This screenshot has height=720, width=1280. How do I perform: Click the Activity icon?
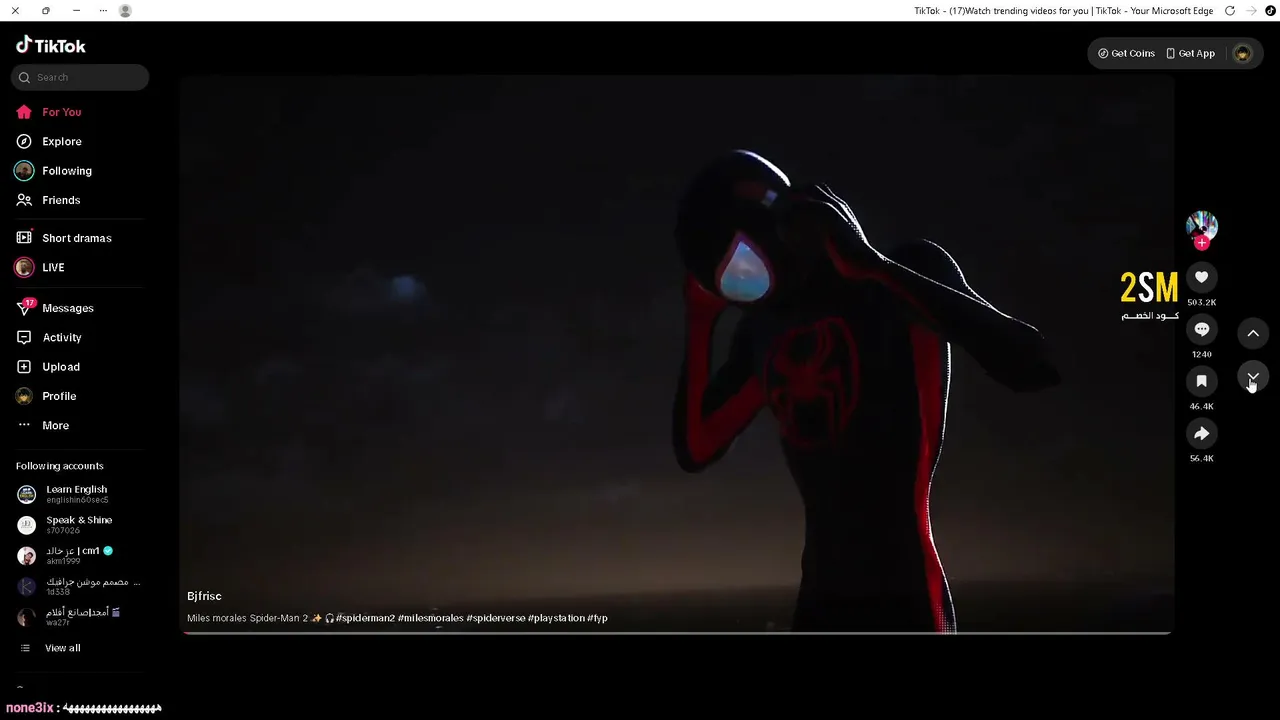pos(24,337)
